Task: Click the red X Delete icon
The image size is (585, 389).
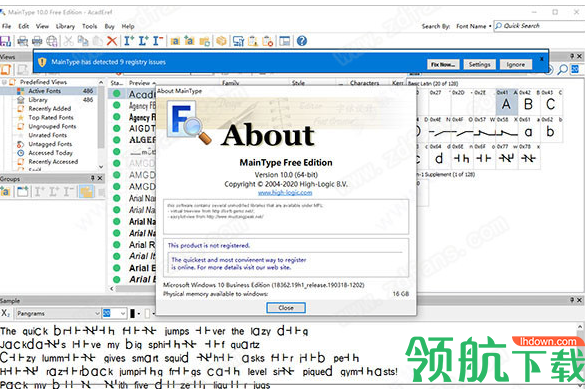Action: coord(112,41)
